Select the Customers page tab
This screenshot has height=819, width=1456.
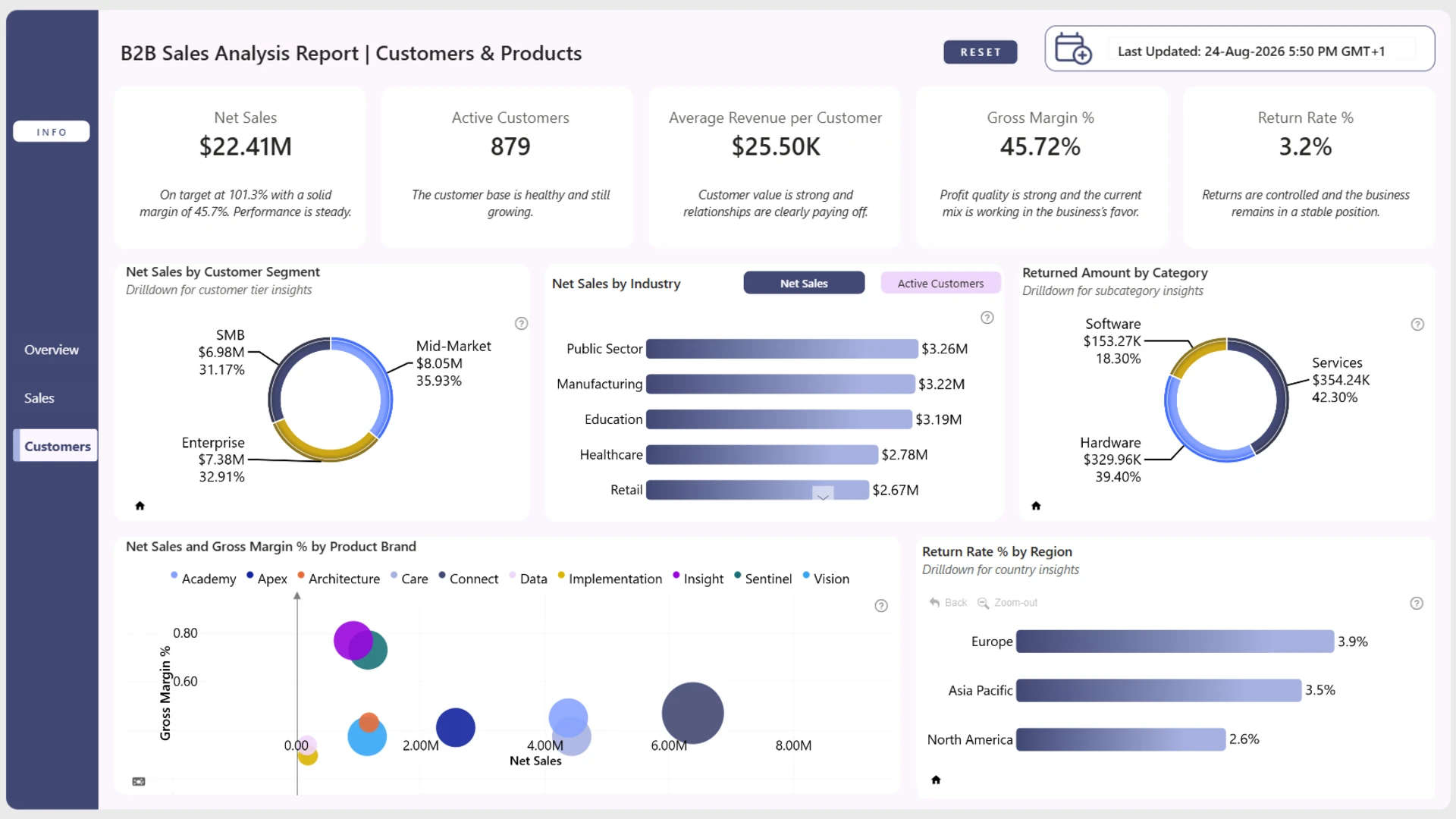pos(55,446)
